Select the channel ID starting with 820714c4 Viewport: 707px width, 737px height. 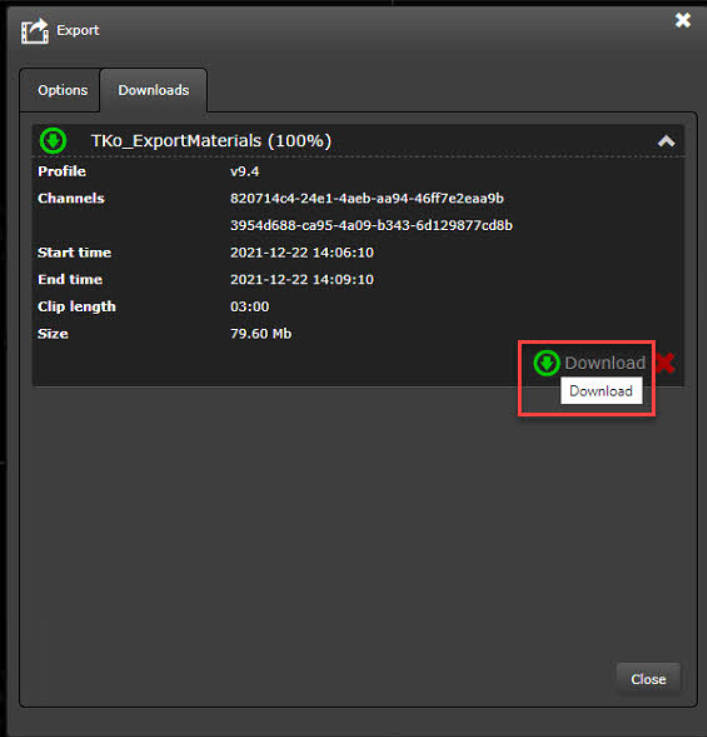point(366,198)
